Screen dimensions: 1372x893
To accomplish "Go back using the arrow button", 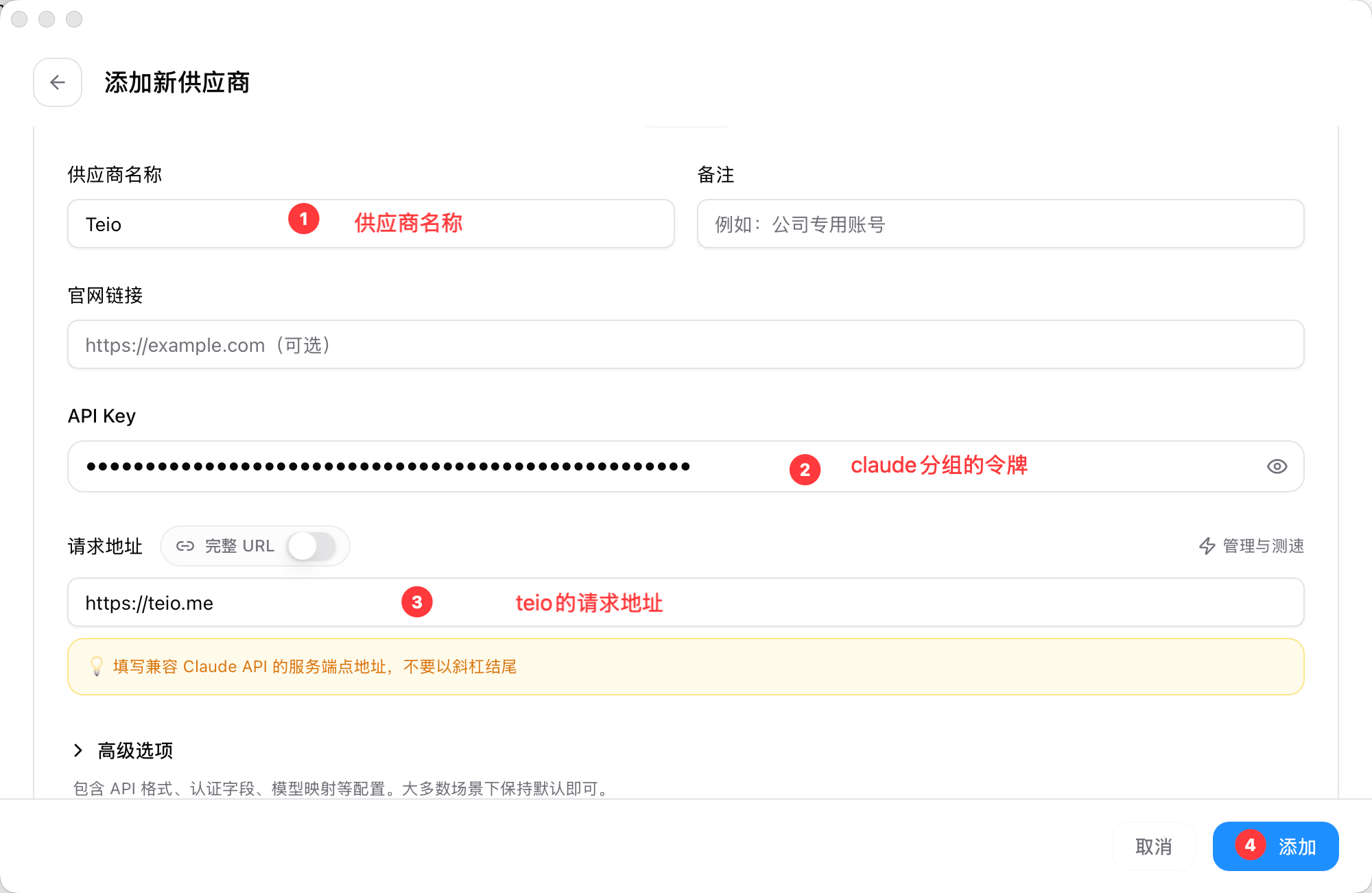I will coord(58,82).
